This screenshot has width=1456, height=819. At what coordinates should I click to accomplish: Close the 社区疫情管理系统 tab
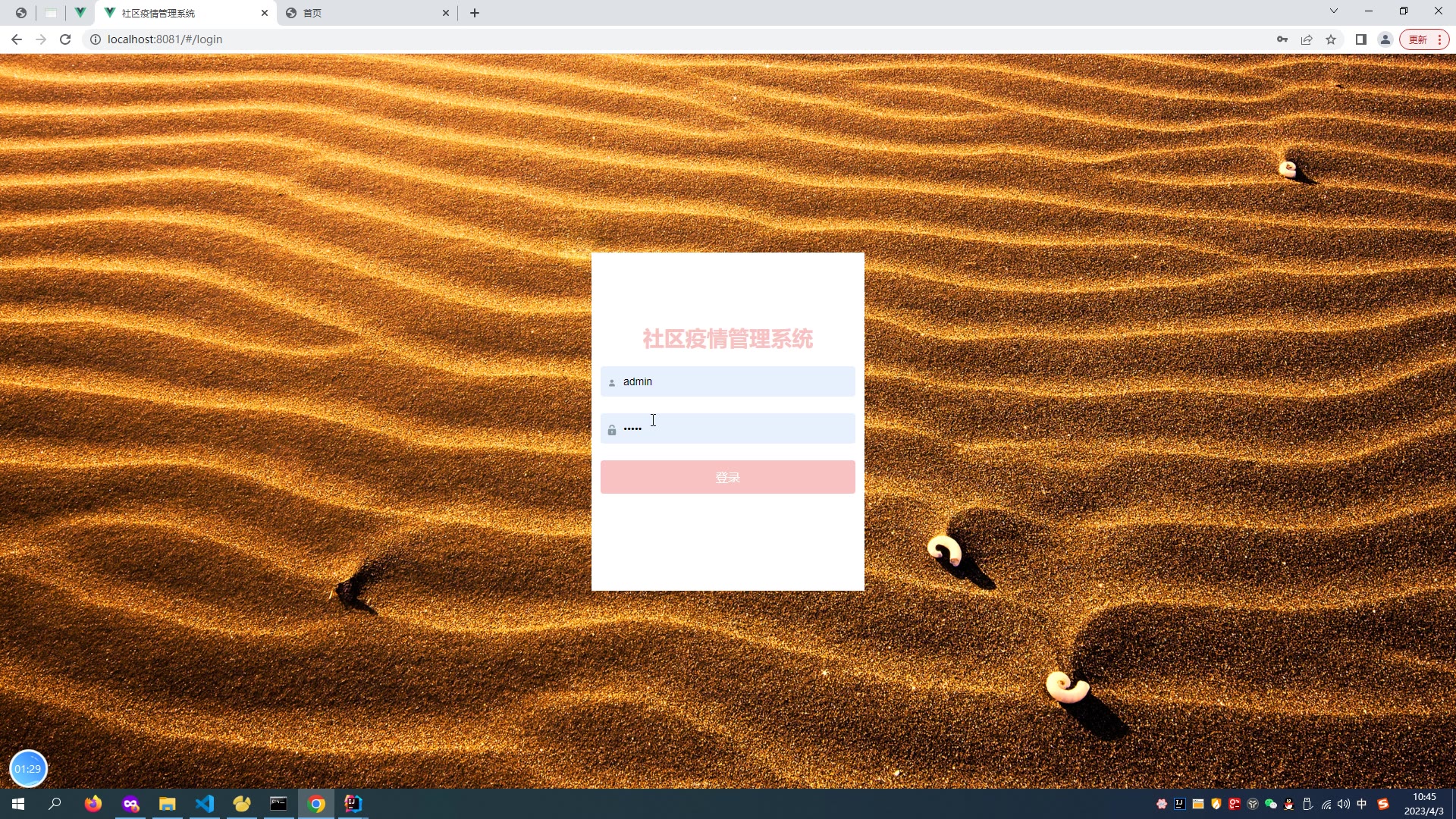click(265, 13)
